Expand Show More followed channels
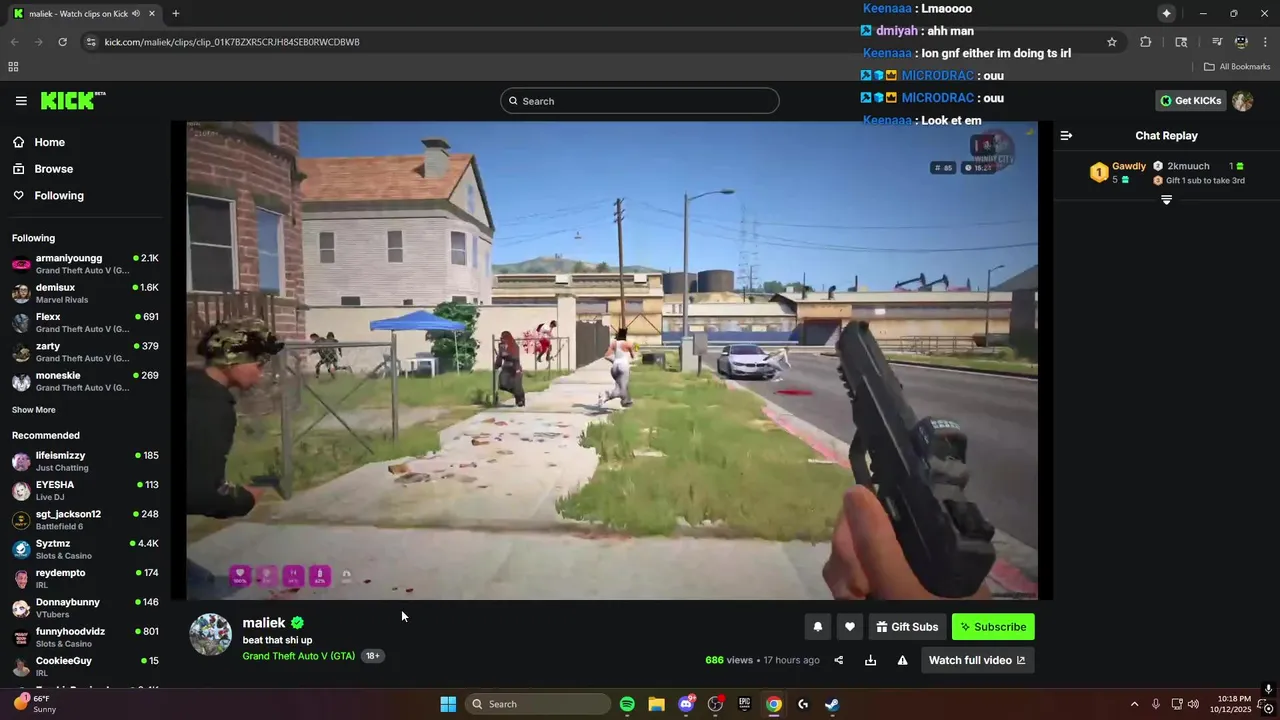Viewport: 1280px width, 720px height. point(33,410)
